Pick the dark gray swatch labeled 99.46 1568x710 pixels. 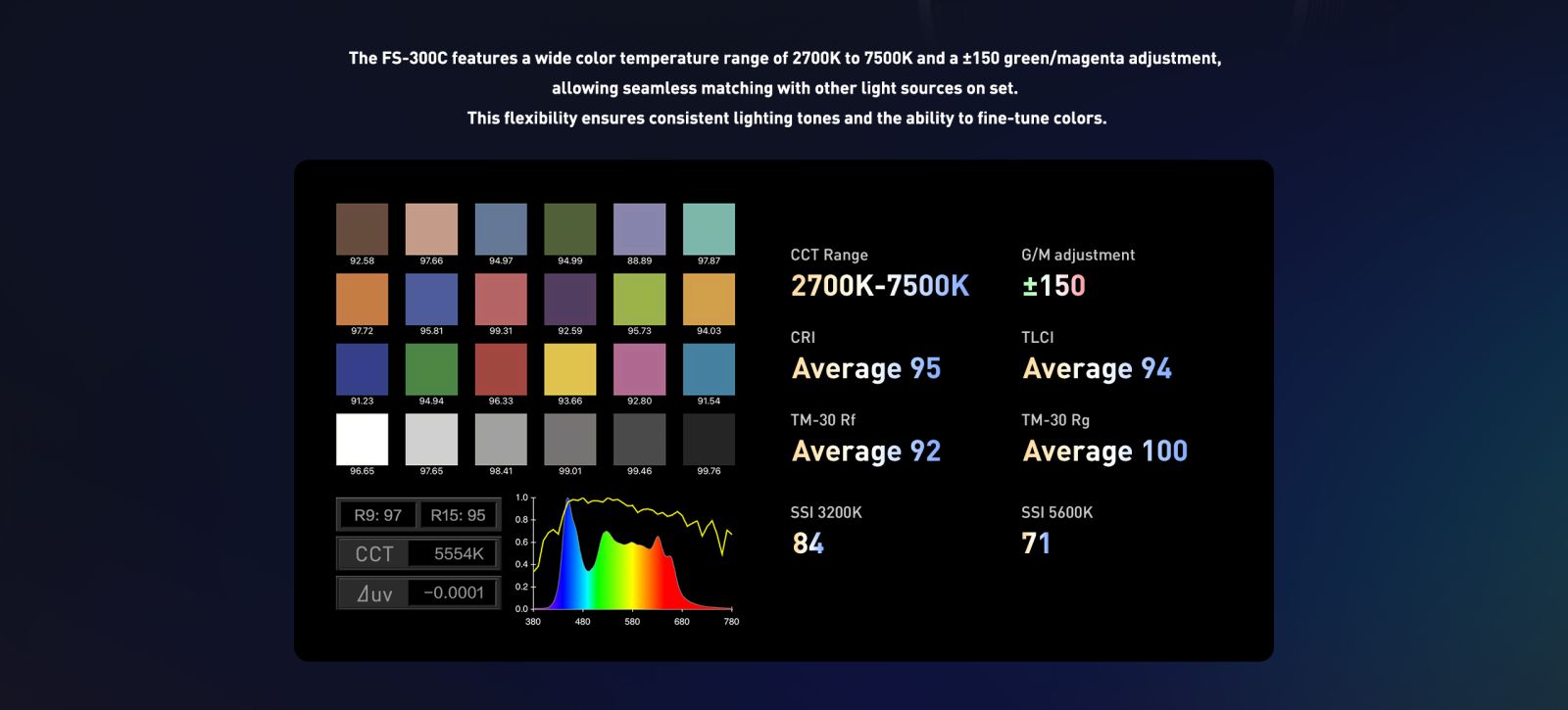pos(639,440)
